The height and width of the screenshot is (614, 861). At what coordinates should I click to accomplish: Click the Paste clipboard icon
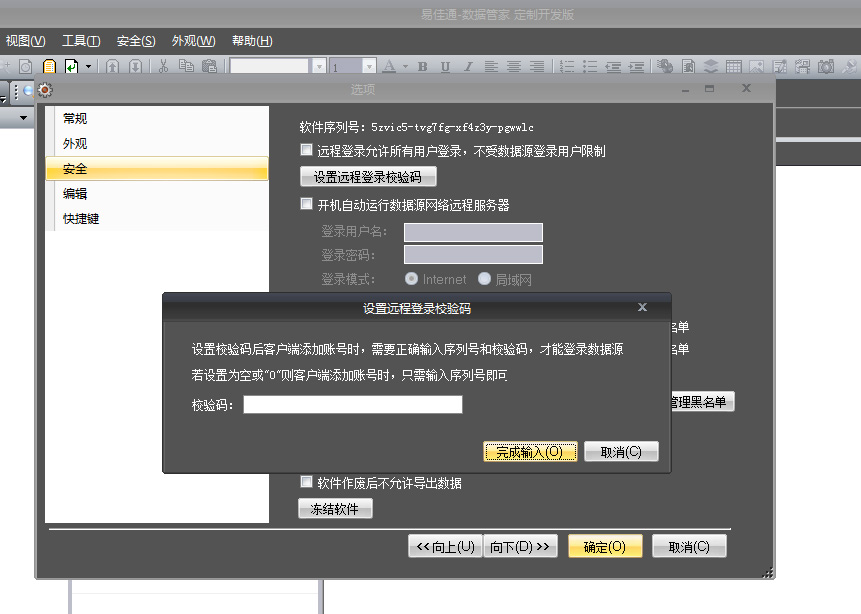[209, 66]
